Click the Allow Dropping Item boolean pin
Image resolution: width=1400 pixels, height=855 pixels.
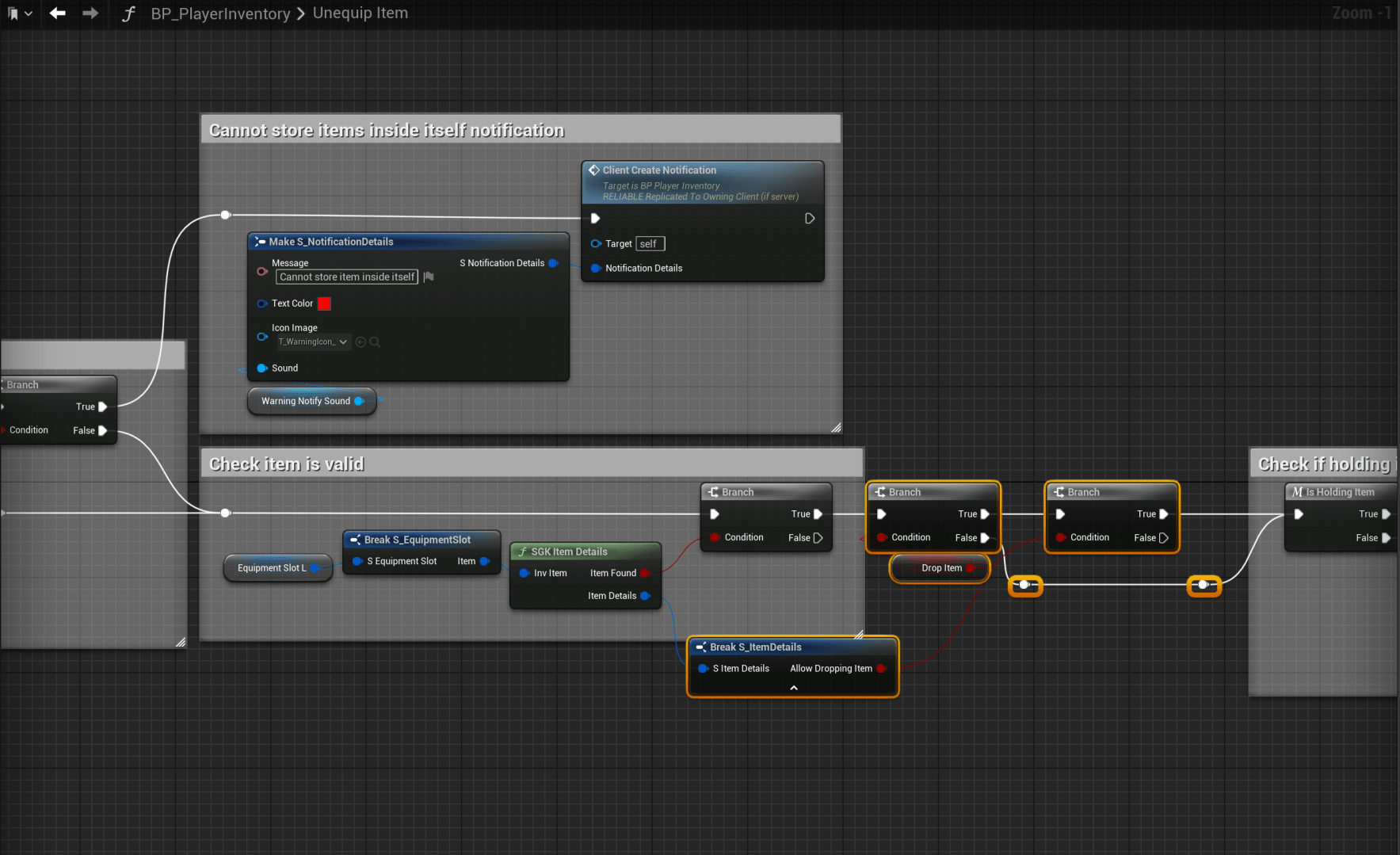pos(881,669)
